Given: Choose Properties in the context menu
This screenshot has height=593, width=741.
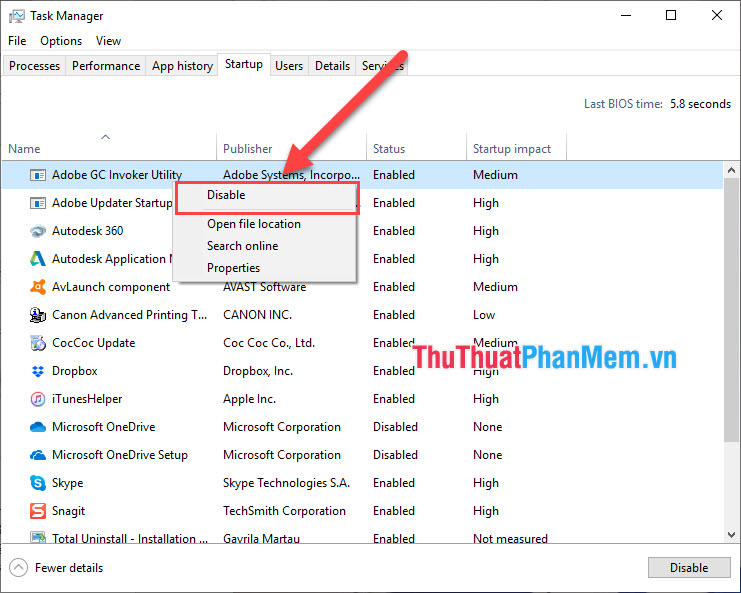Looking at the screenshot, I should pyautogui.click(x=233, y=268).
